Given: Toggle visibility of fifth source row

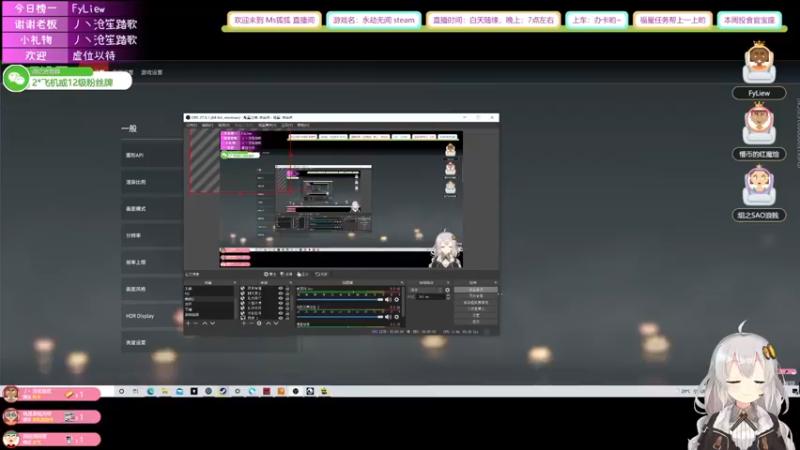Looking at the screenshot, I should coord(281,308).
